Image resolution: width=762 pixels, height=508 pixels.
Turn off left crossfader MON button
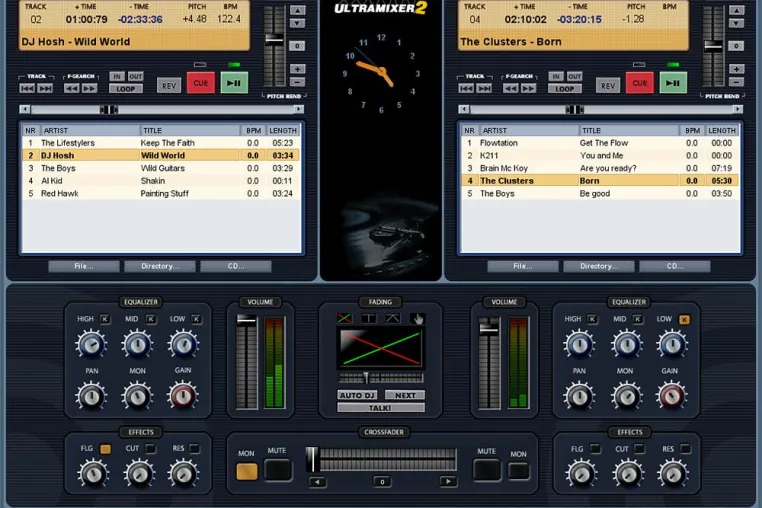coord(247,471)
